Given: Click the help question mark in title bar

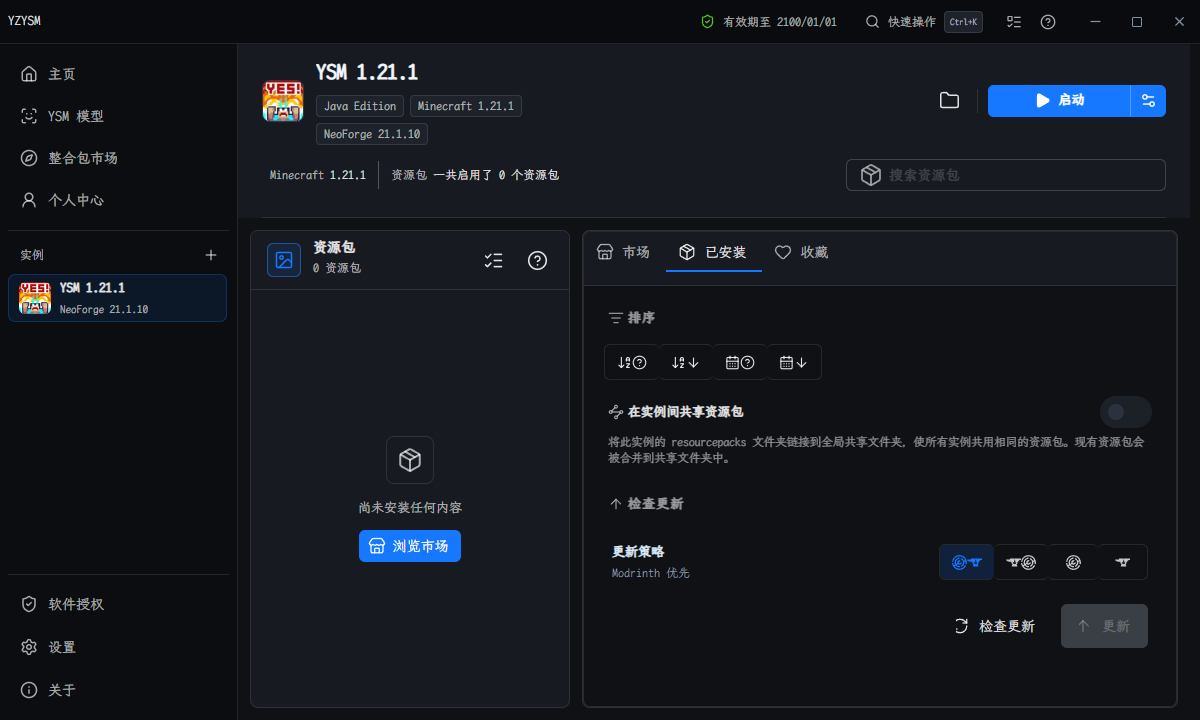Looking at the screenshot, I should 1048,22.
